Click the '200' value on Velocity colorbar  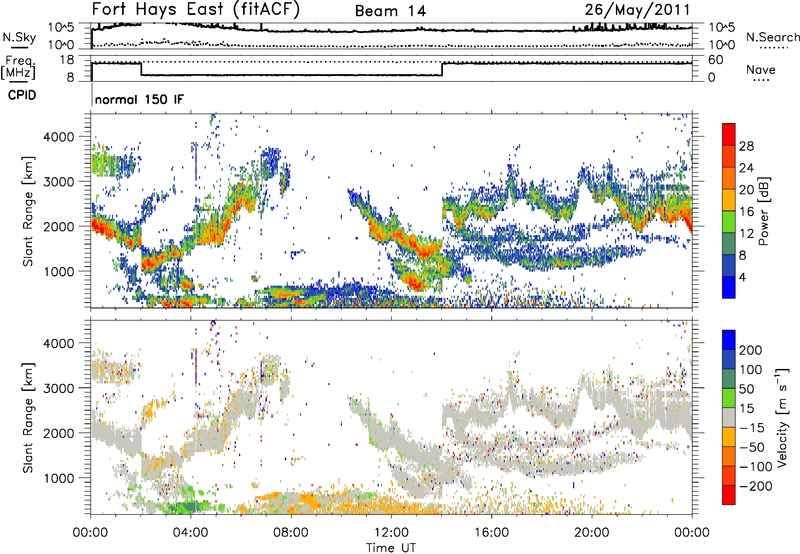[750, 350]
